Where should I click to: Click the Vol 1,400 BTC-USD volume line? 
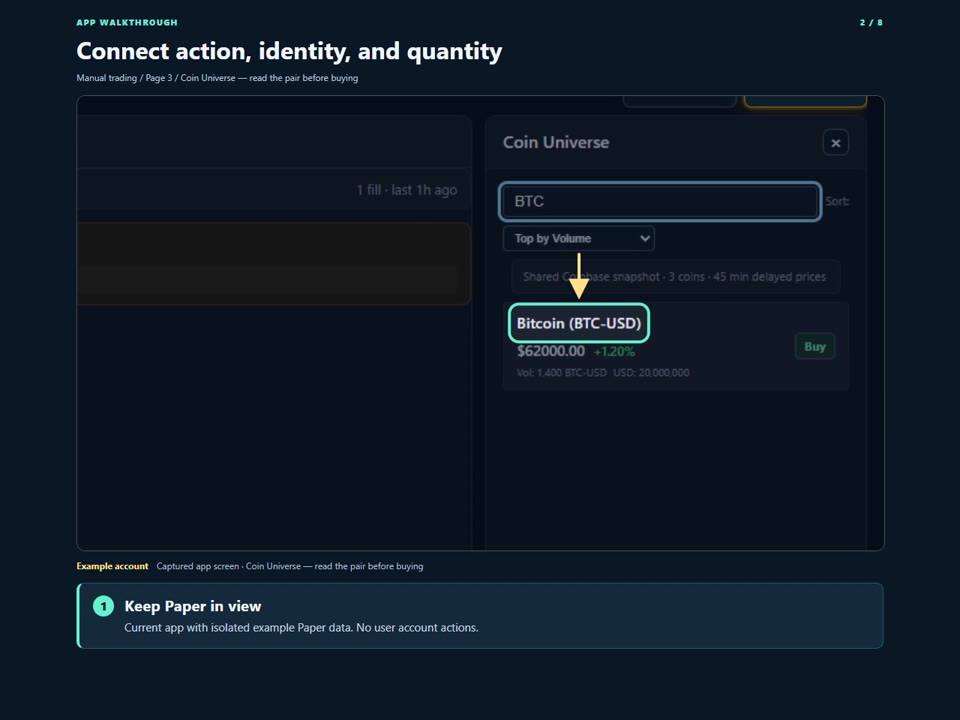point(603,372)
